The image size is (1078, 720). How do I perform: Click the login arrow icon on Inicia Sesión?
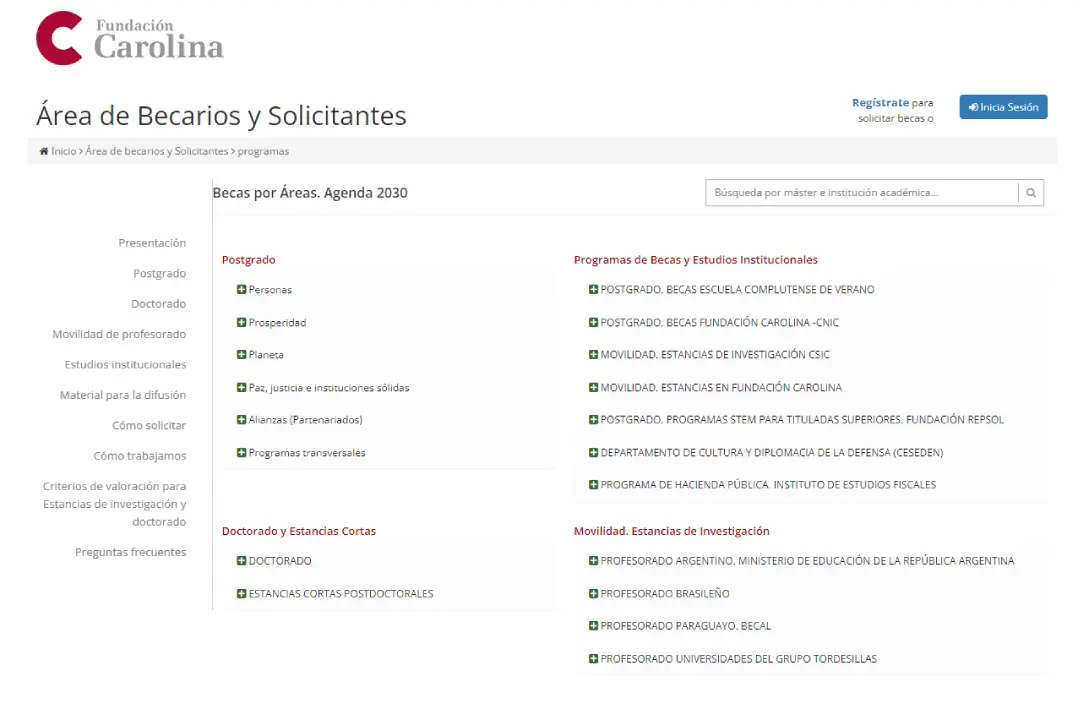[x=973, y=106]
